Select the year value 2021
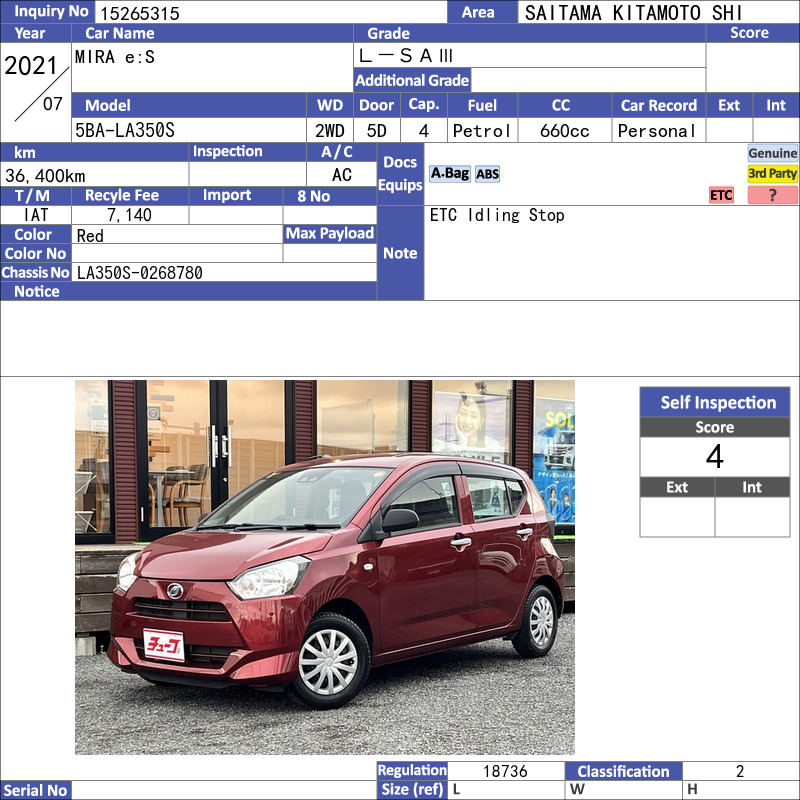The height and width of the screenshot is (800, 800). [x=31, y=66]
